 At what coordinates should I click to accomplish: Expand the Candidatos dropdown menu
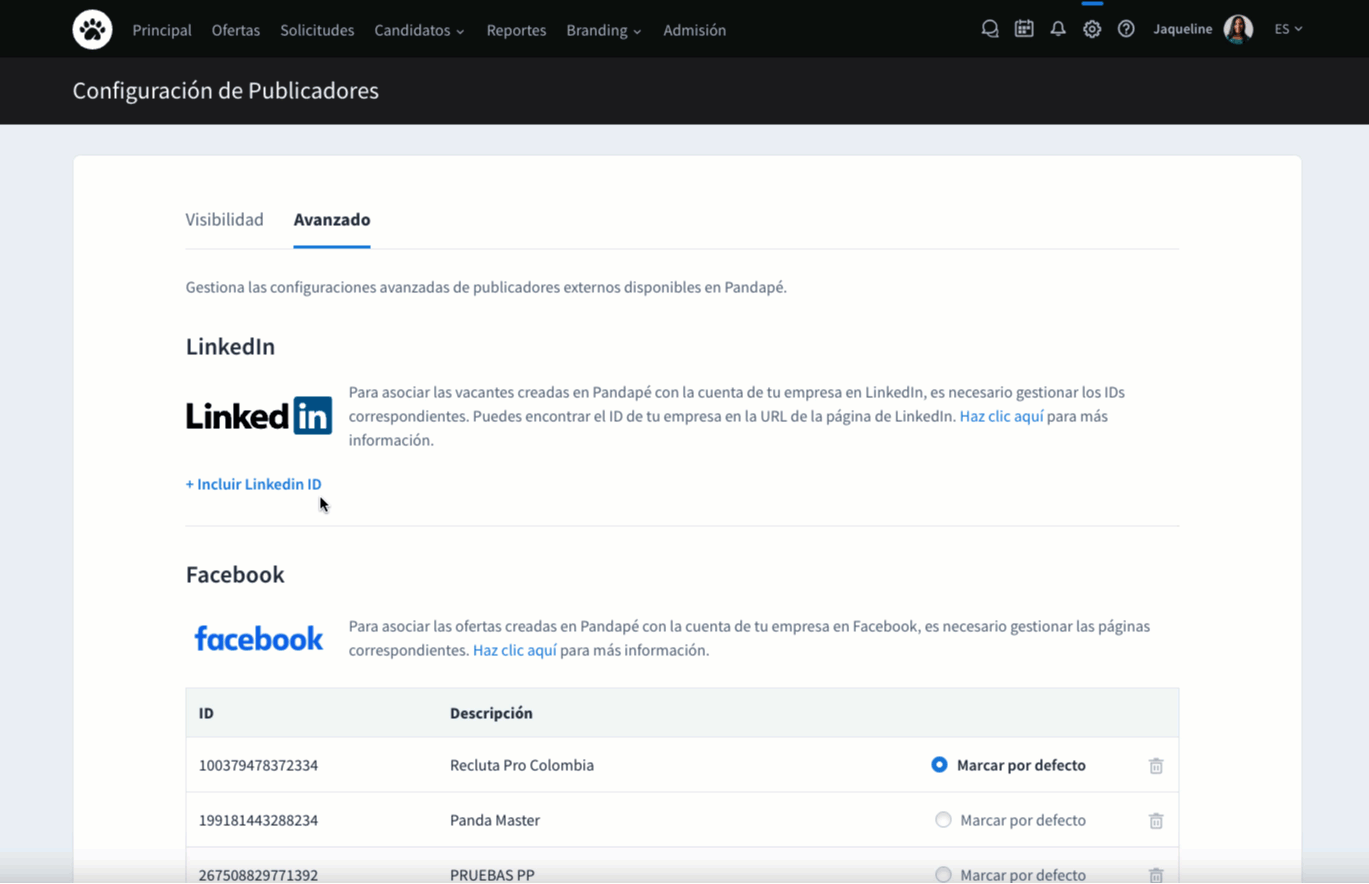coord(419,30)
